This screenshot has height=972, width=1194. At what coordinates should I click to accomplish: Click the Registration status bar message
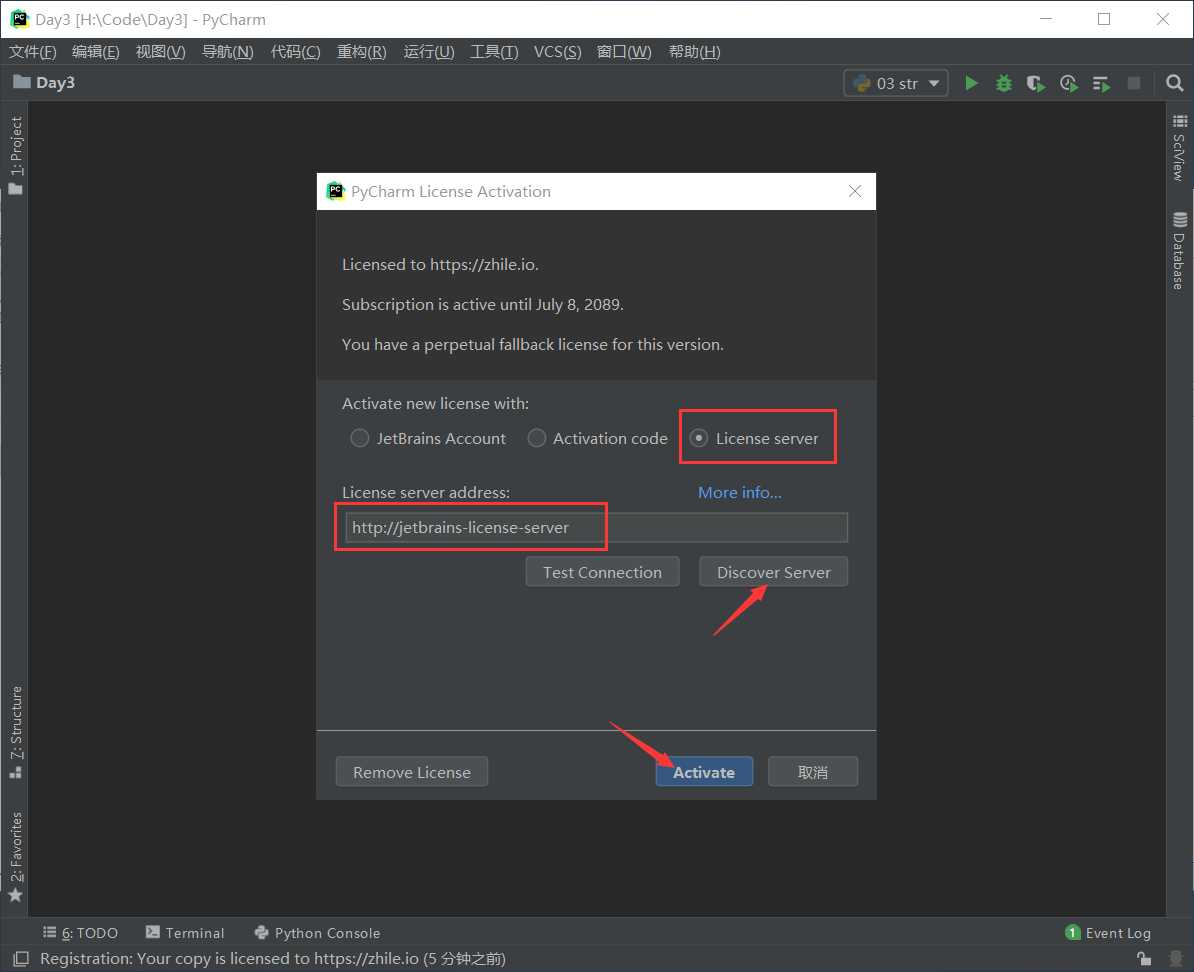coord(273,958)
